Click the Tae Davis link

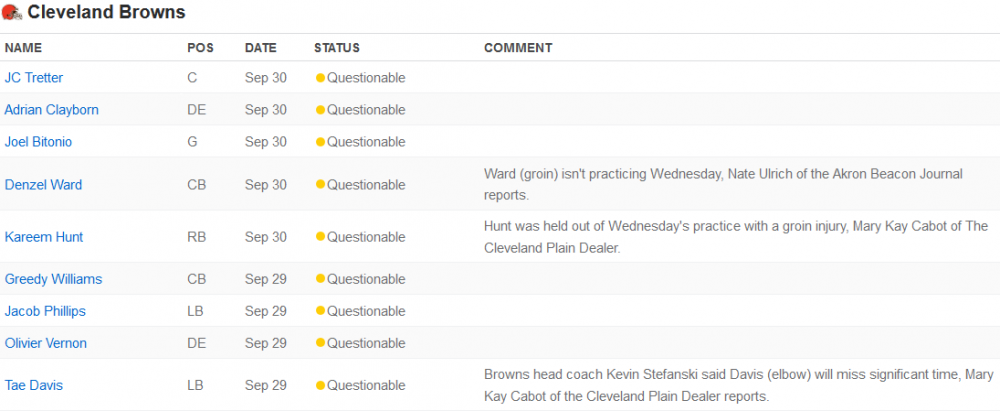[34, 385]
